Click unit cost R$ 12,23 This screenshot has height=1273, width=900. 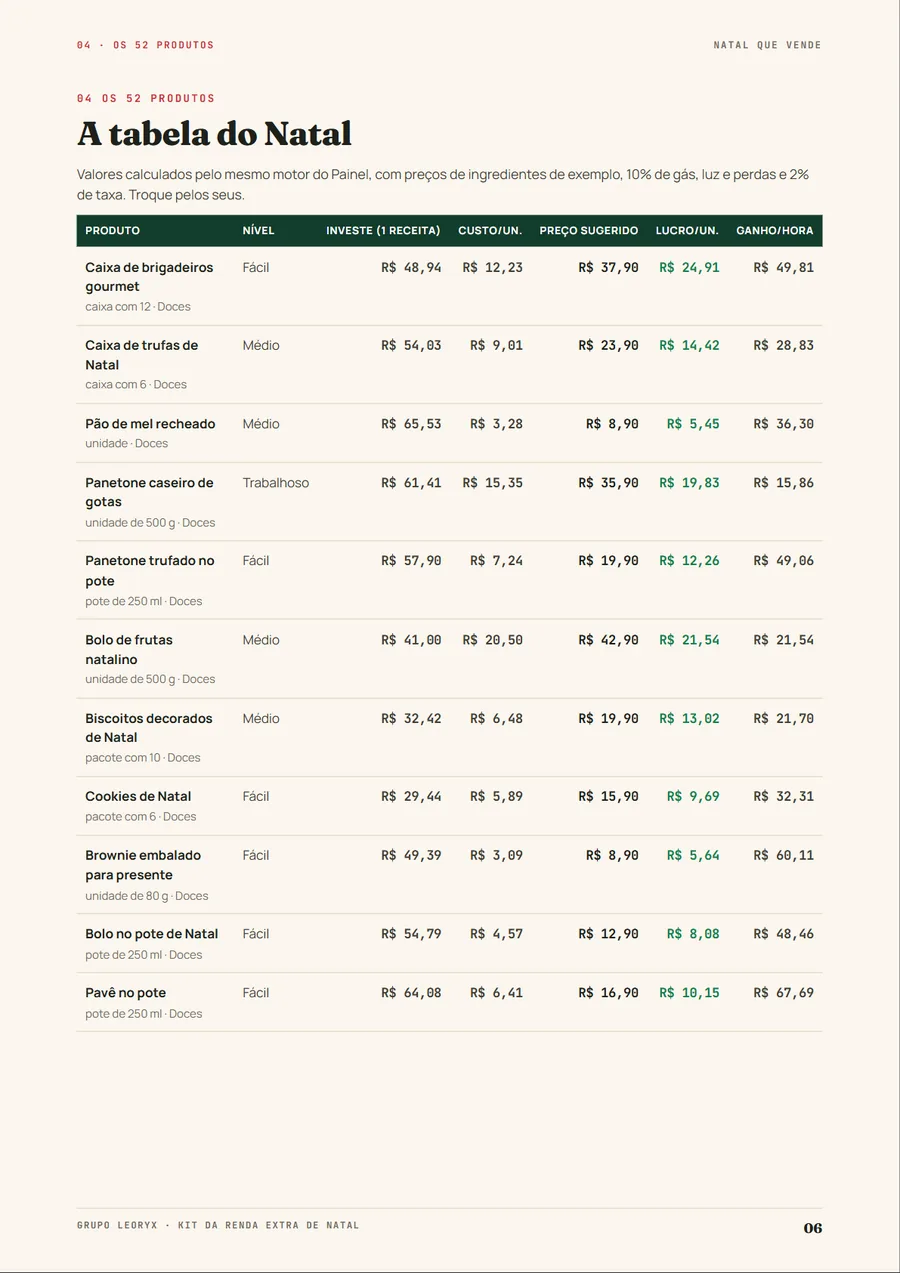[493, 268]
